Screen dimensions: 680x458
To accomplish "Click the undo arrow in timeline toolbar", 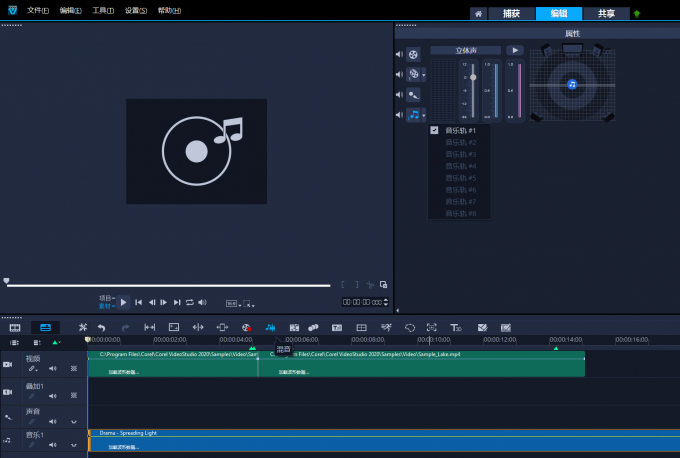I will [x=101, y=327].
